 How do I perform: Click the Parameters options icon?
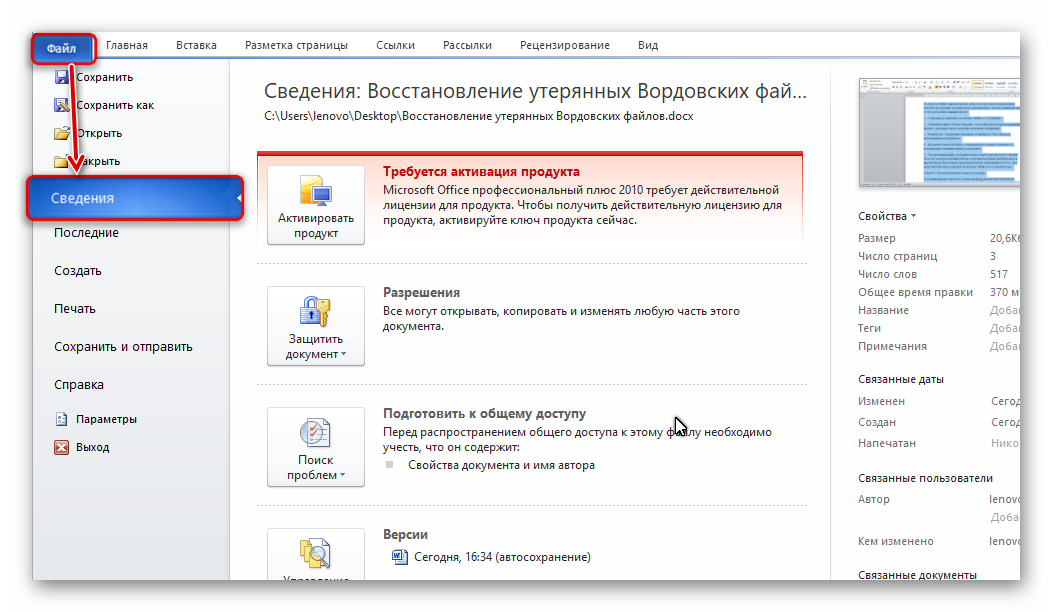pyautogui.click(x=62, y=419)
